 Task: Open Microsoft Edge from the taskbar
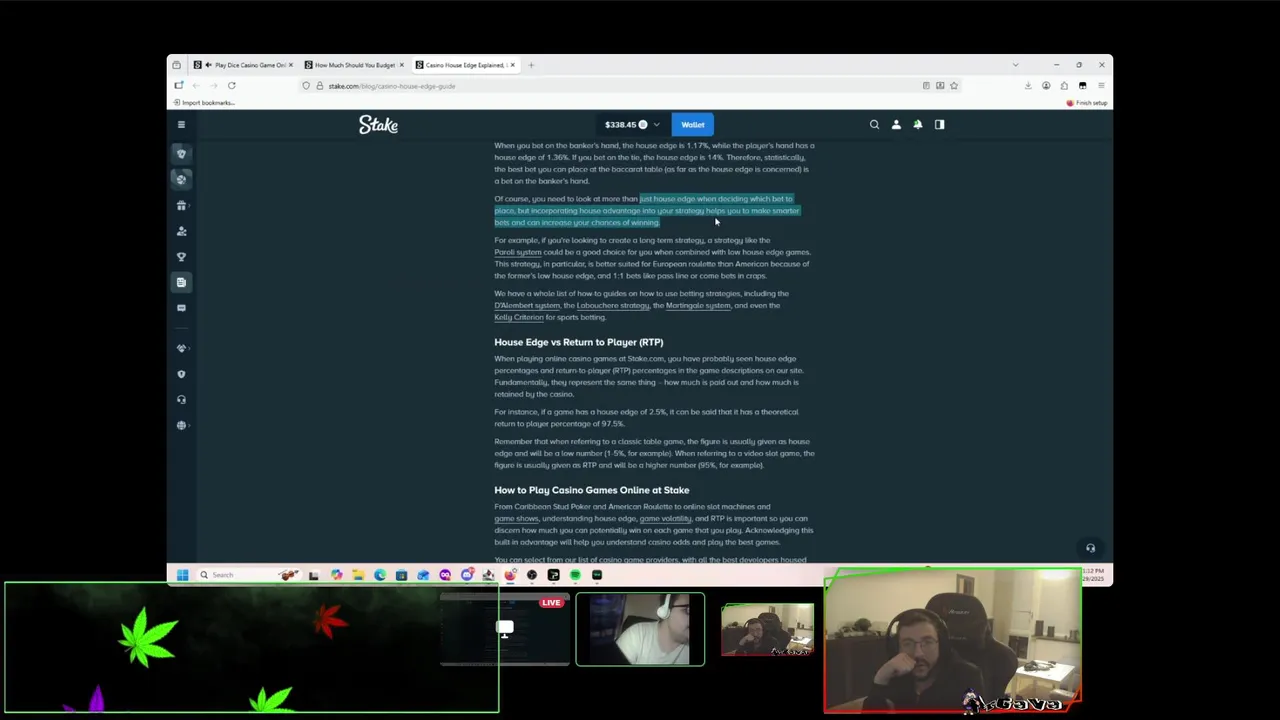click(380, 575)
